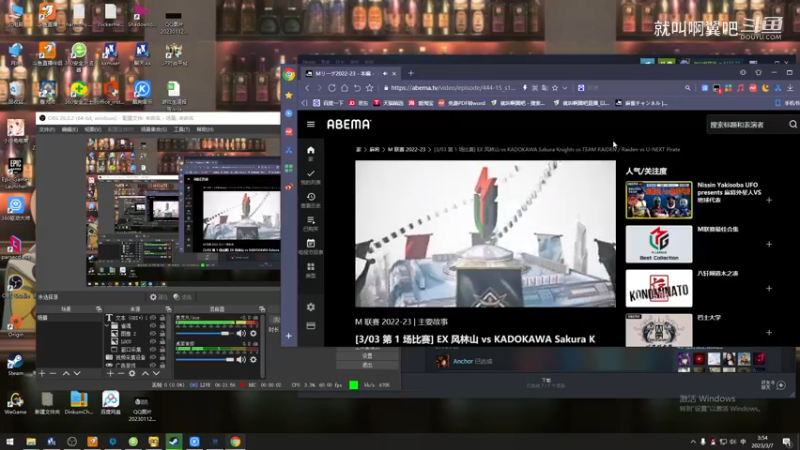
Task: Open KONOMINATO recommended video thumbnail
Action: coord(659,288)
